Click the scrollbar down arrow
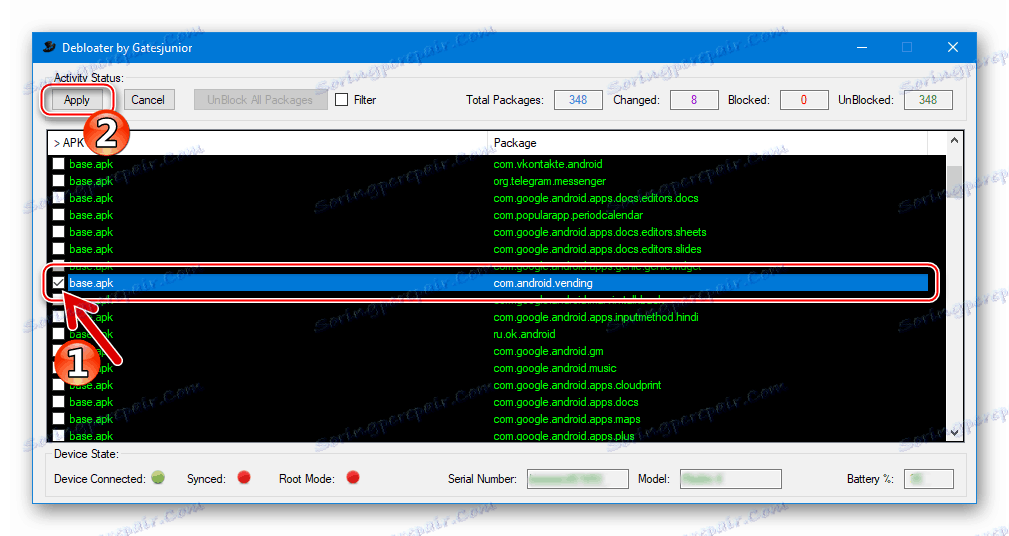Screen dimensions: 1009x536 (x=954, y=432)
